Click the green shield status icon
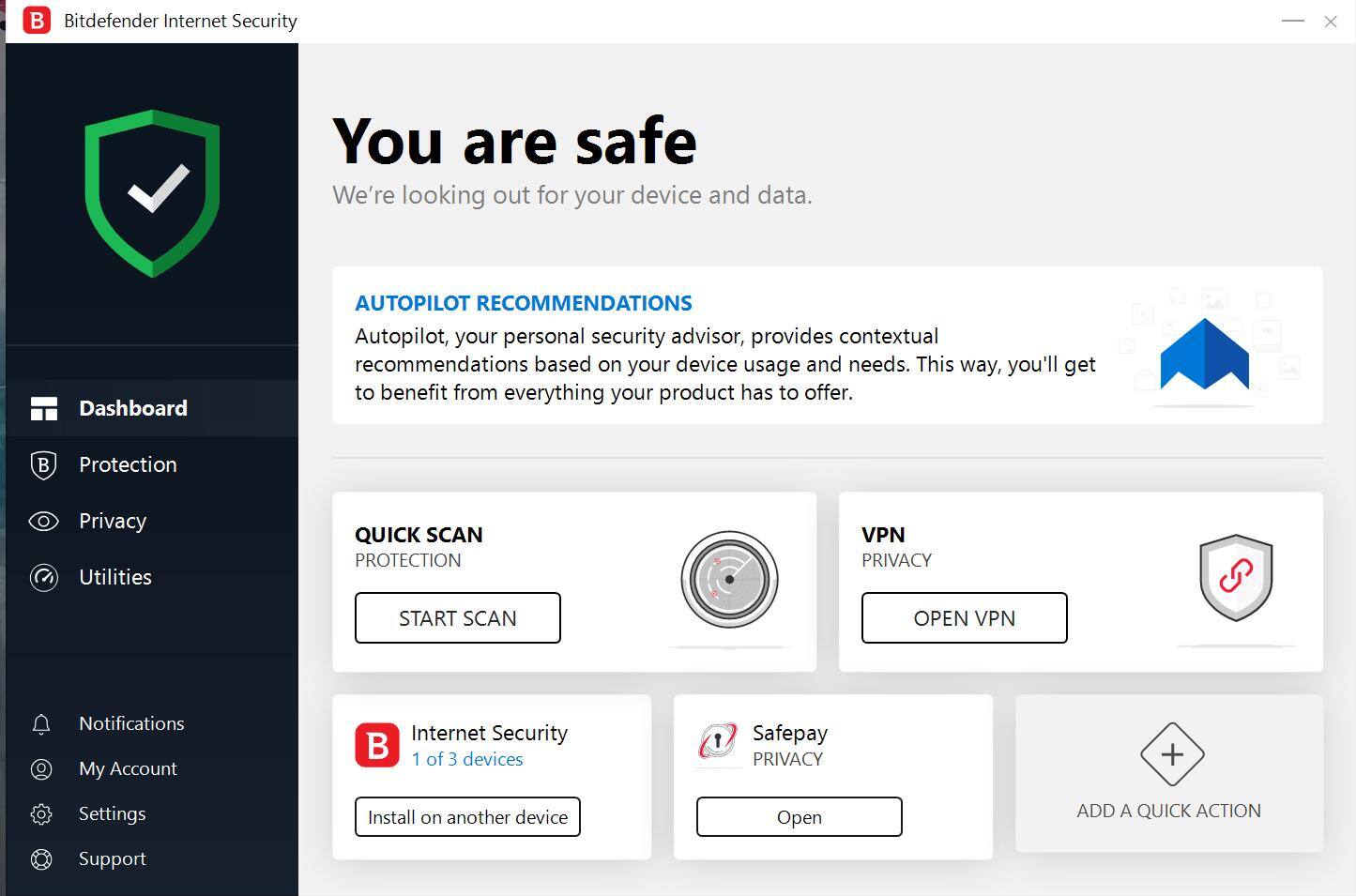Image resolution: width=1356 pixels, height=896 pixels. pos(152,193)
